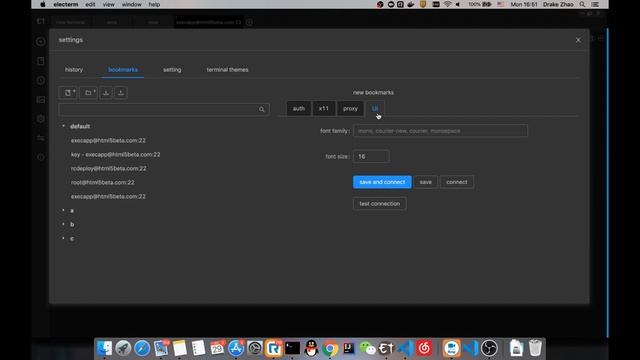Switch to the terminal themes tab
The image size is (640, 360).
tap(227, 70)
